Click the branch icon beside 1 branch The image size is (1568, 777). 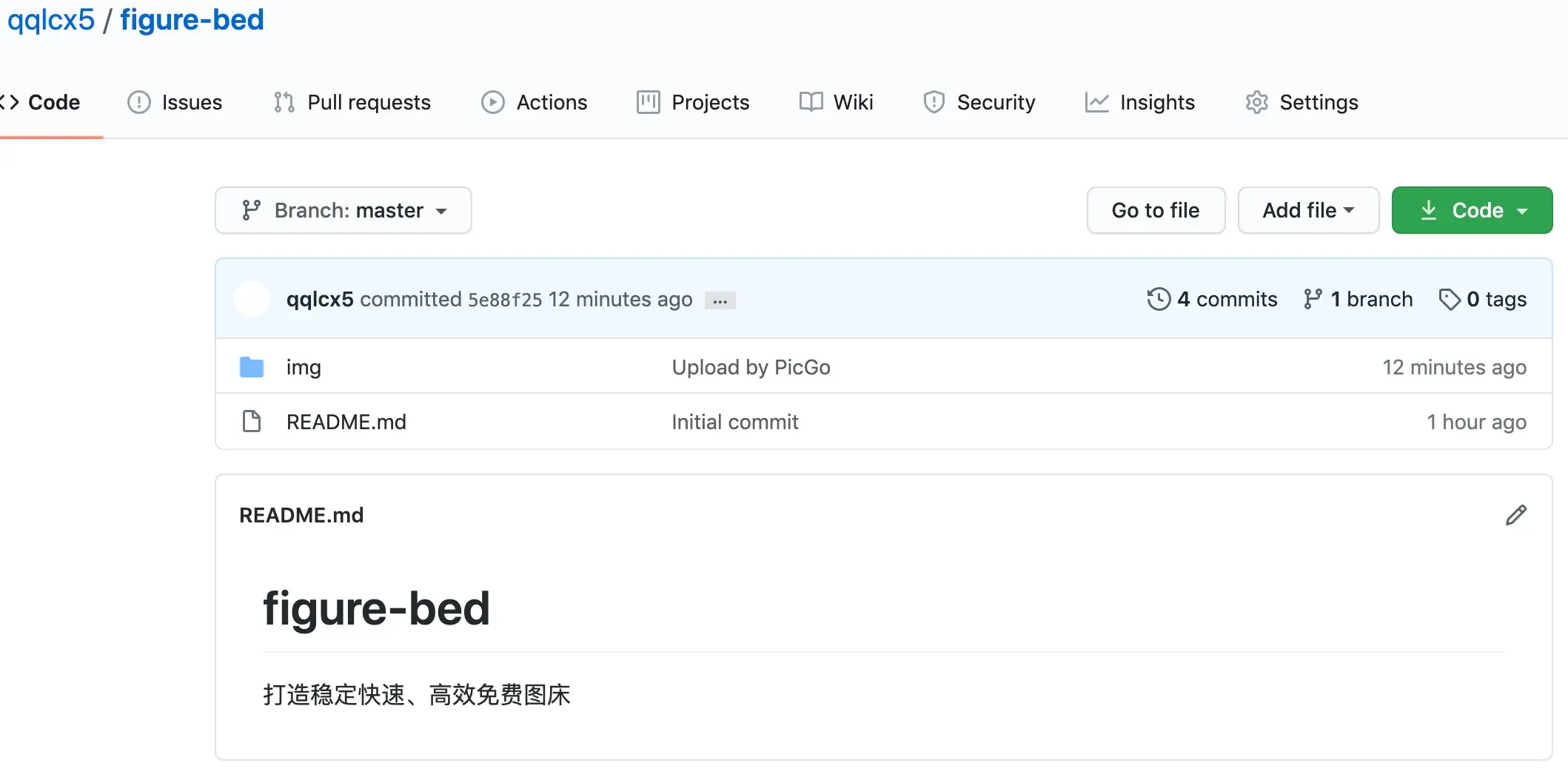tap(1313, 299)
